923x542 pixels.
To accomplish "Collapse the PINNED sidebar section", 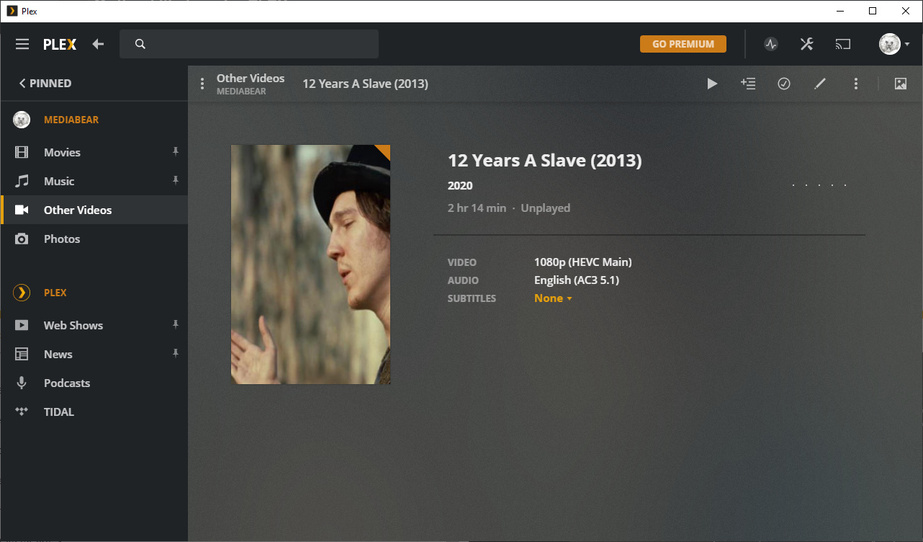I will click(x=45, y=84).
